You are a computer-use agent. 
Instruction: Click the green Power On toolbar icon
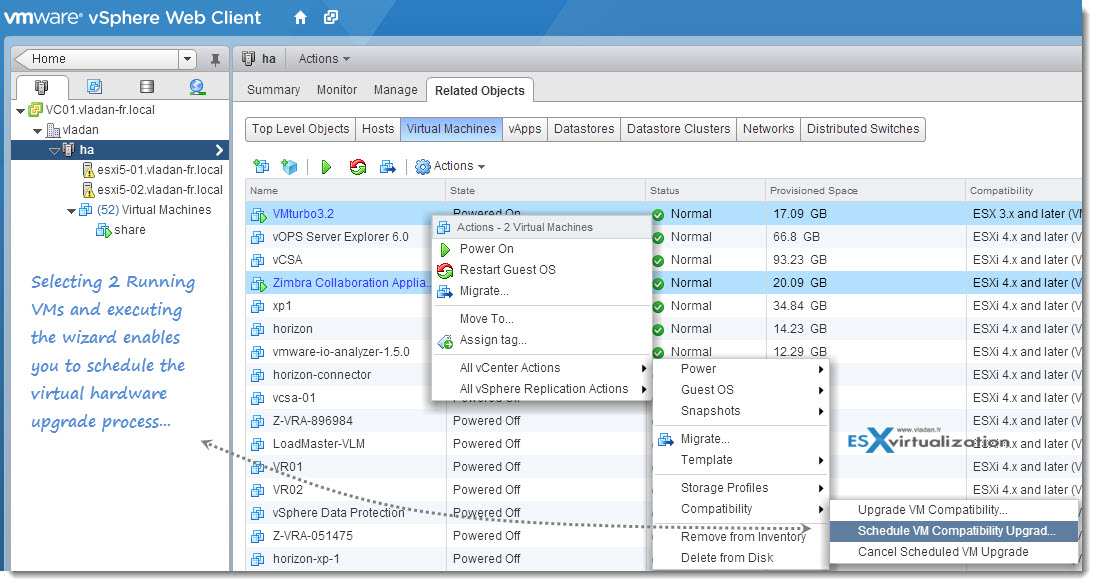326,166
